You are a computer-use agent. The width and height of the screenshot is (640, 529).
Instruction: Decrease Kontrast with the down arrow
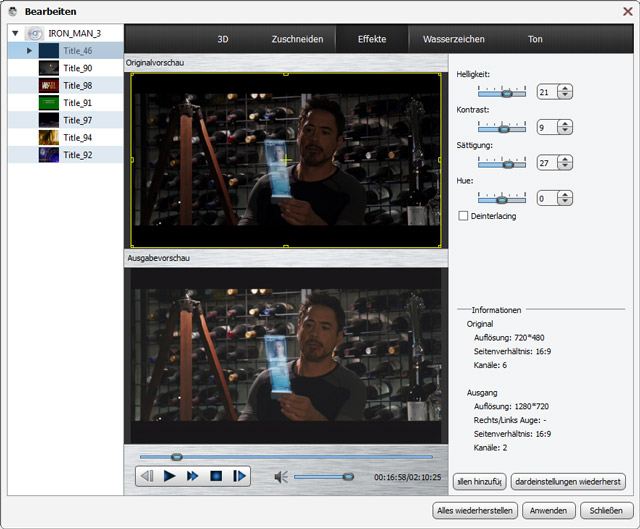(565, 131)
